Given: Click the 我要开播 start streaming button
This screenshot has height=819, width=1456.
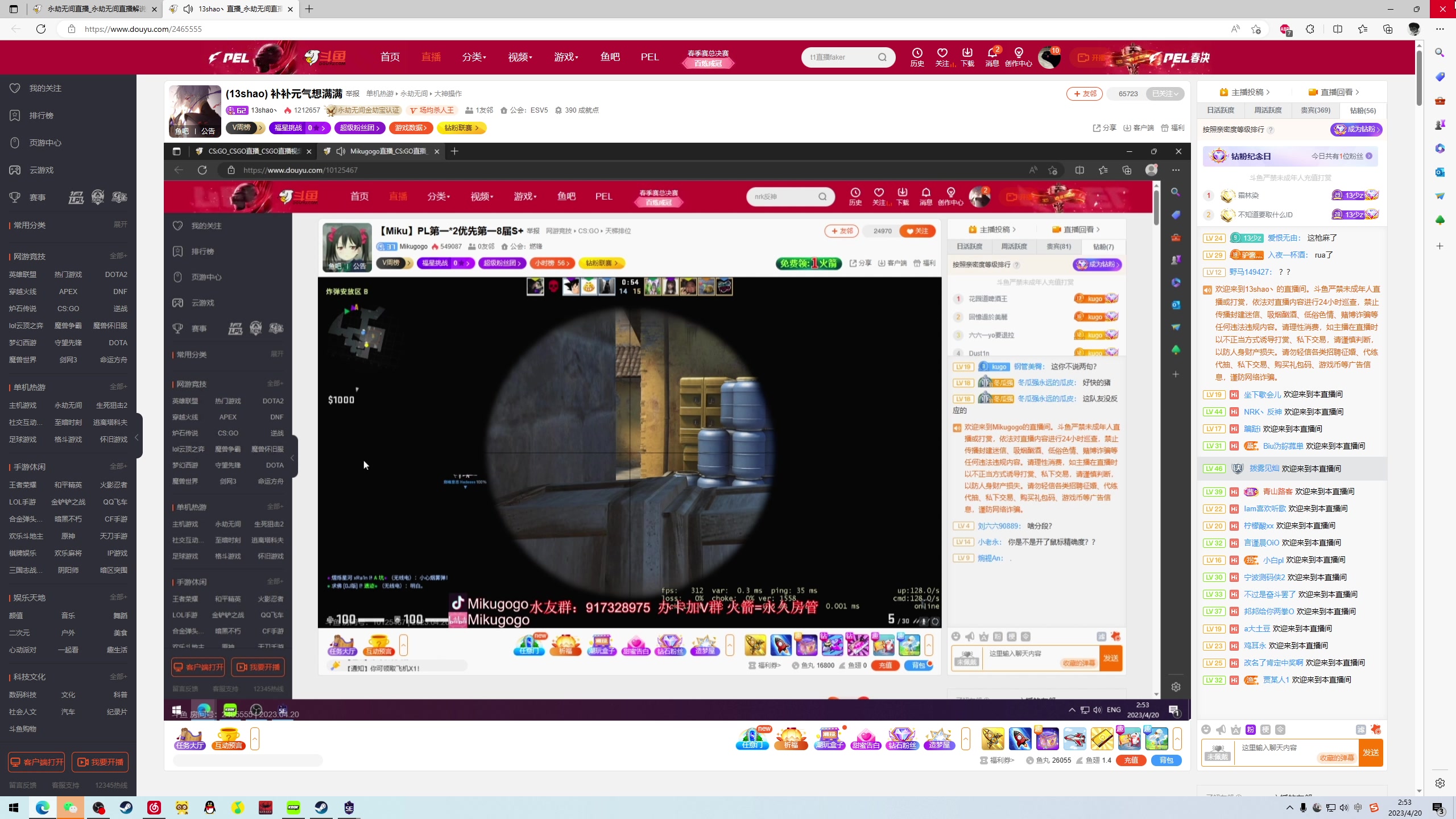Looking at the screenshot, I should pos(100,762).
